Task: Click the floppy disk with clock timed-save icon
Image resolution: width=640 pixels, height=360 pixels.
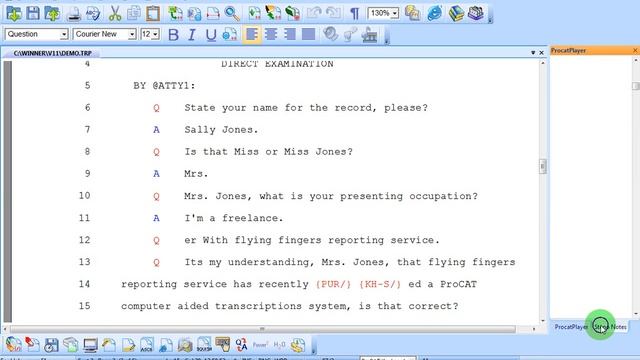Action: coord(51,345)
